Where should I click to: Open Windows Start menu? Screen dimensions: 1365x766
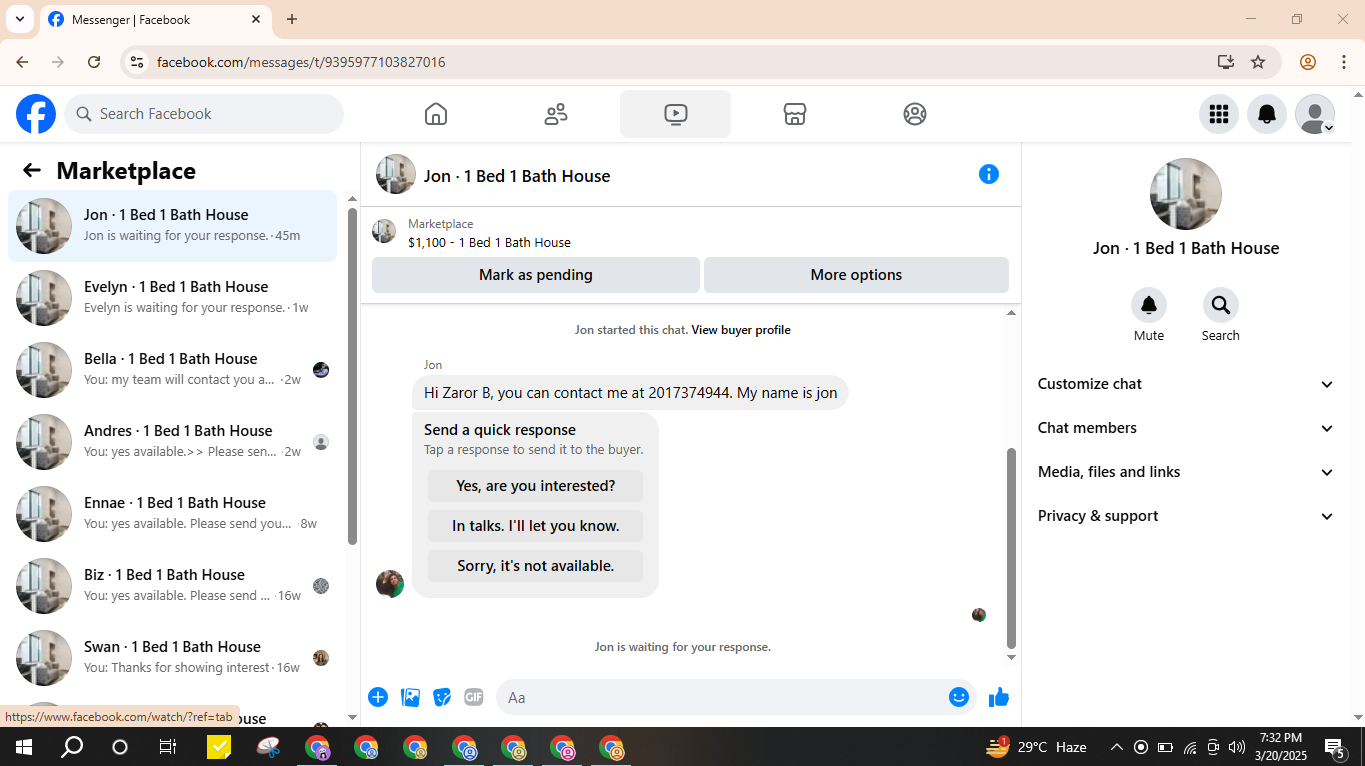pos(23,746)
